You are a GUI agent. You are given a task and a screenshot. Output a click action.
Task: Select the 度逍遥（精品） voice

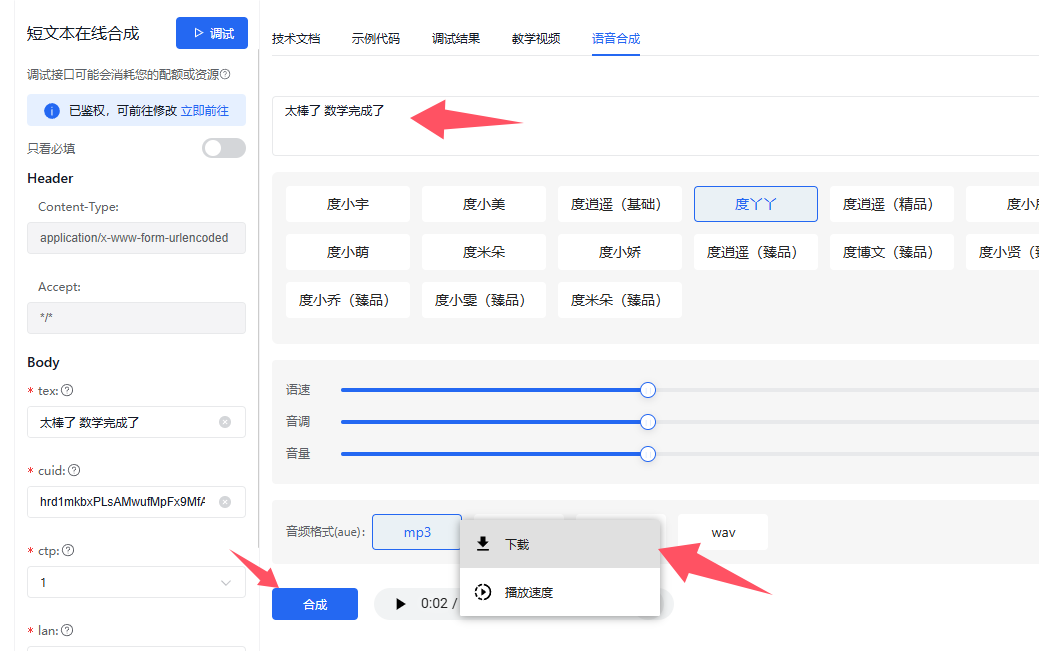coord(892,204)
